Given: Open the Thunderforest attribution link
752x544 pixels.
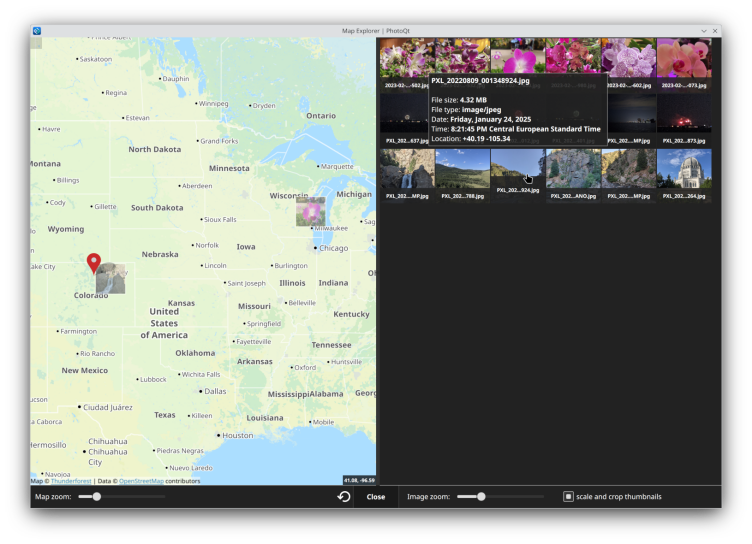Looking at the screenshot, I should [70, 481].
